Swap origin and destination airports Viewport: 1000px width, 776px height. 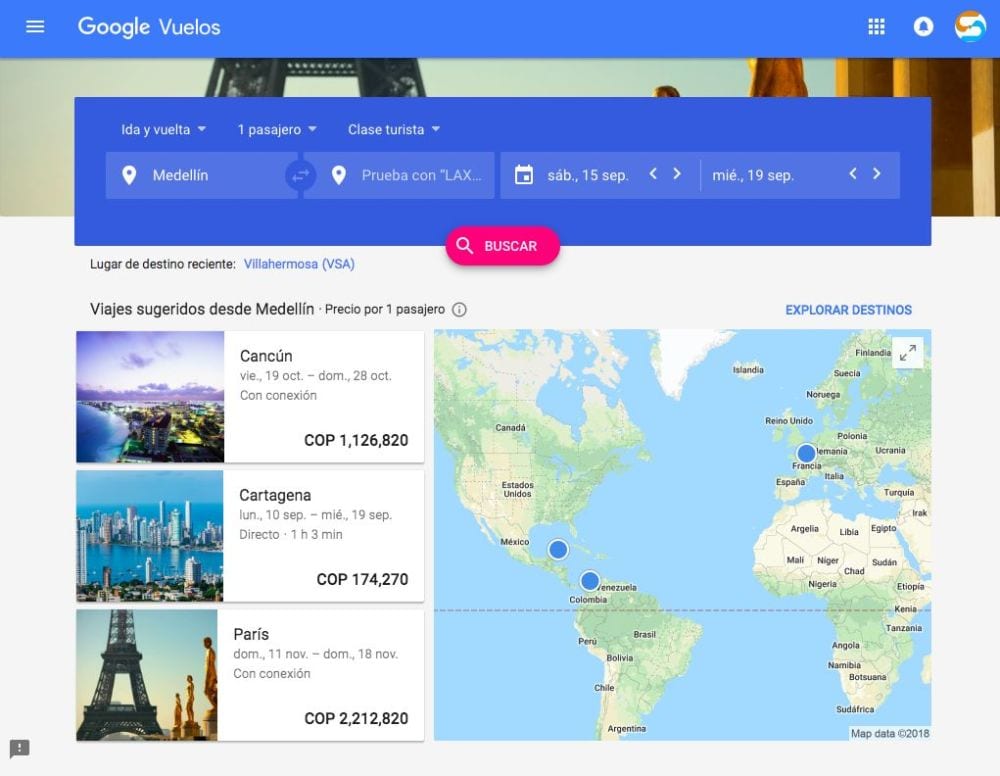tap(300, 176)
